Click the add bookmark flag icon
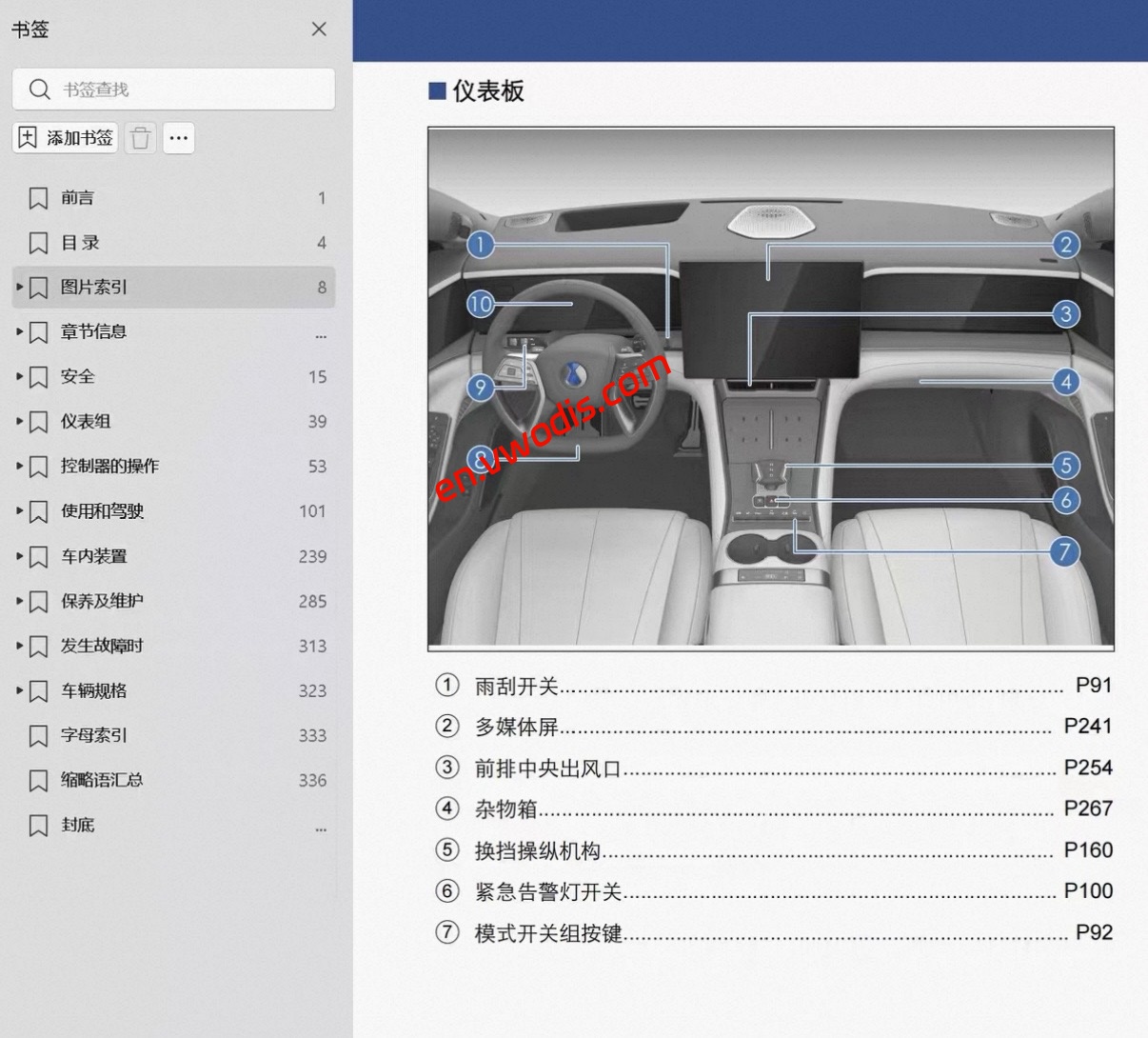The width and height of the screenshot is (1148, 1038). coord(27,137)
